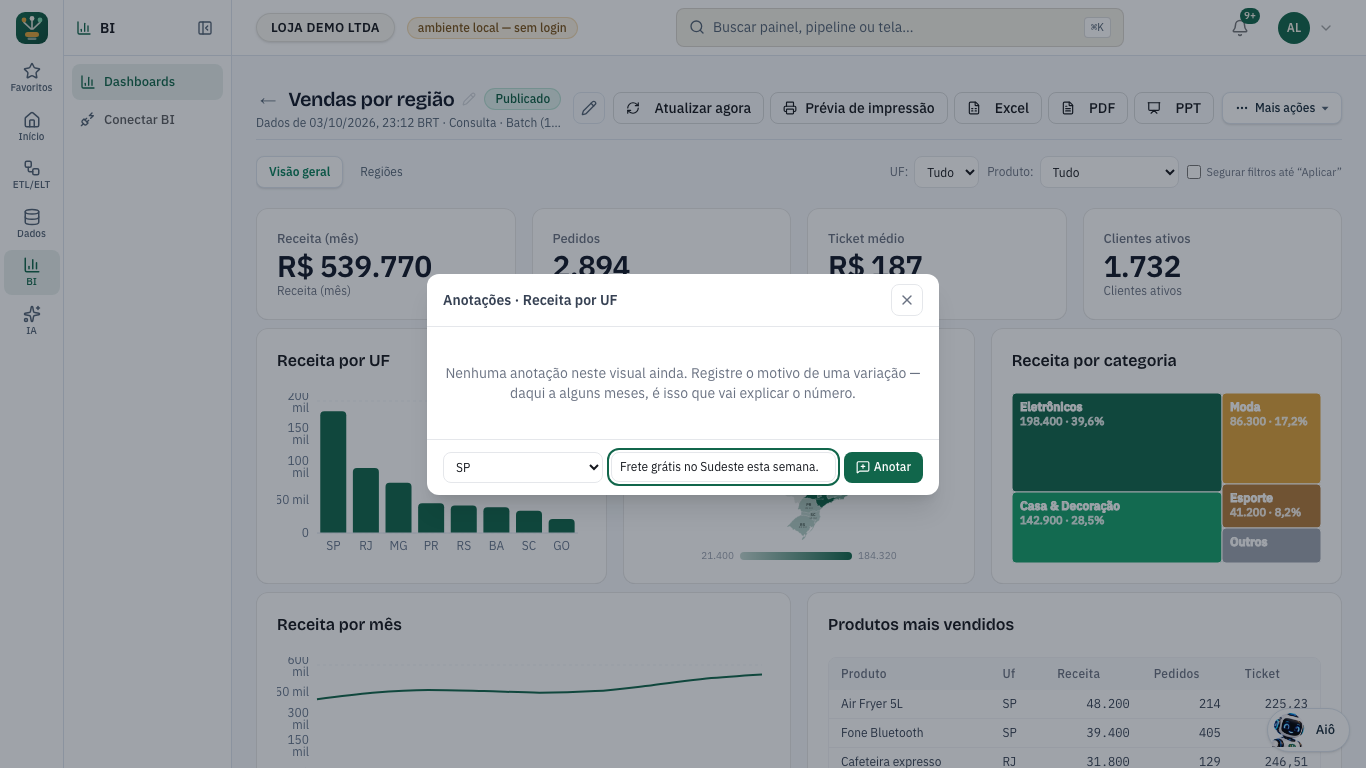The width and height of the screenshot is (1366, 768).
Task: Click Atualizar agora
Action: click(688, 108)
